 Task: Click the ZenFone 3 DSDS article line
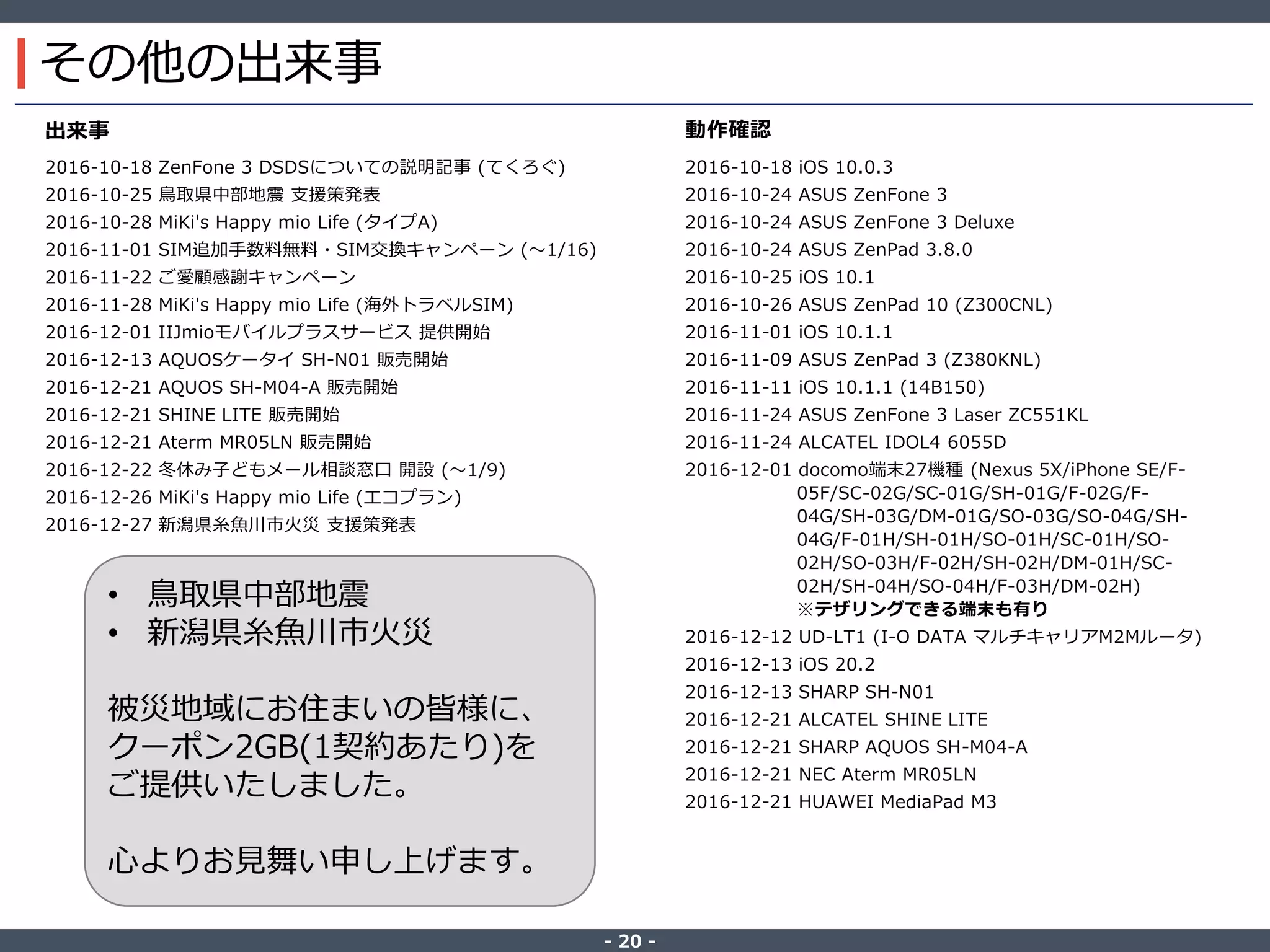click(305, 167)
